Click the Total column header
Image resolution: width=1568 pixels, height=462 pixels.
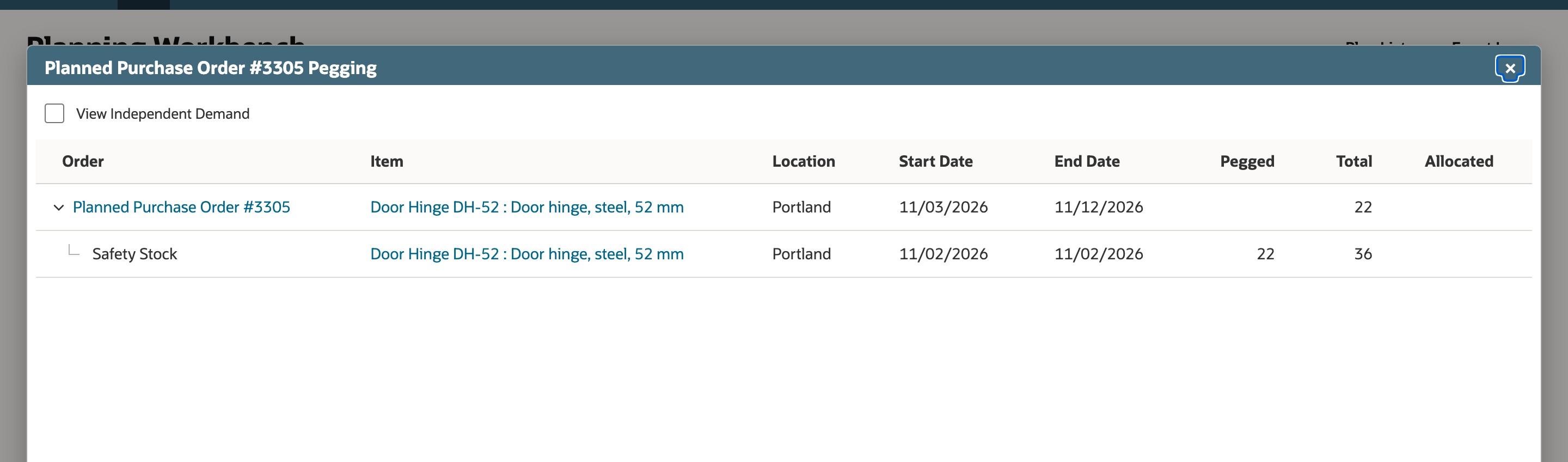(1353, 161)
